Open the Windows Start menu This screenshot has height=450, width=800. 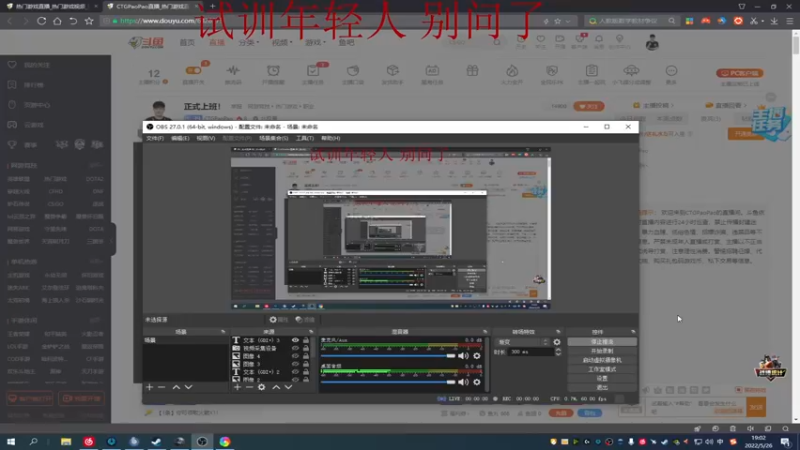tap(11, 441)
